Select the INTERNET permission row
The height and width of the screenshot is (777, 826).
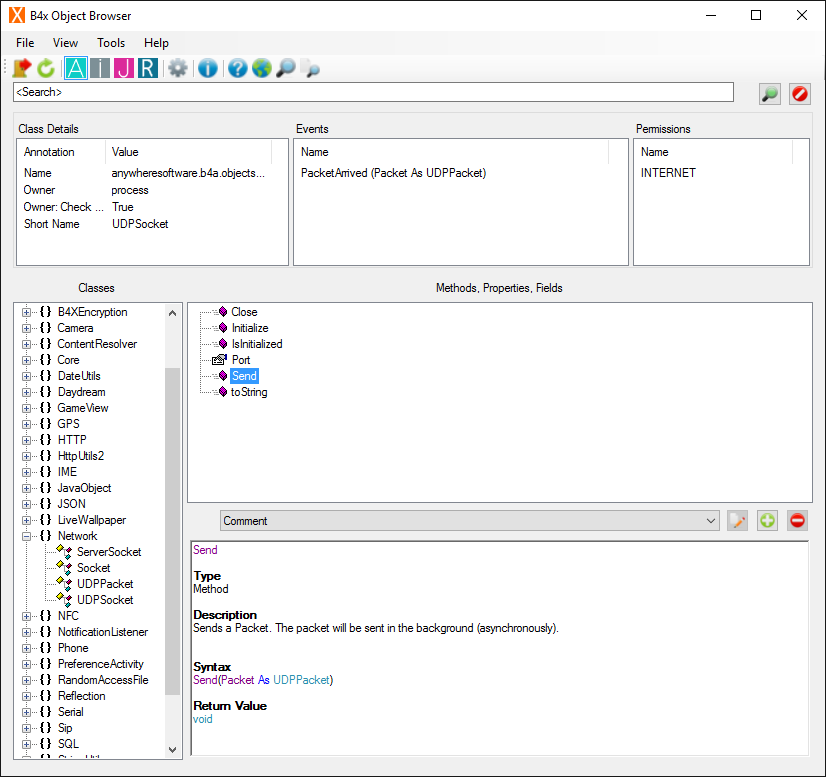[668, 173]
